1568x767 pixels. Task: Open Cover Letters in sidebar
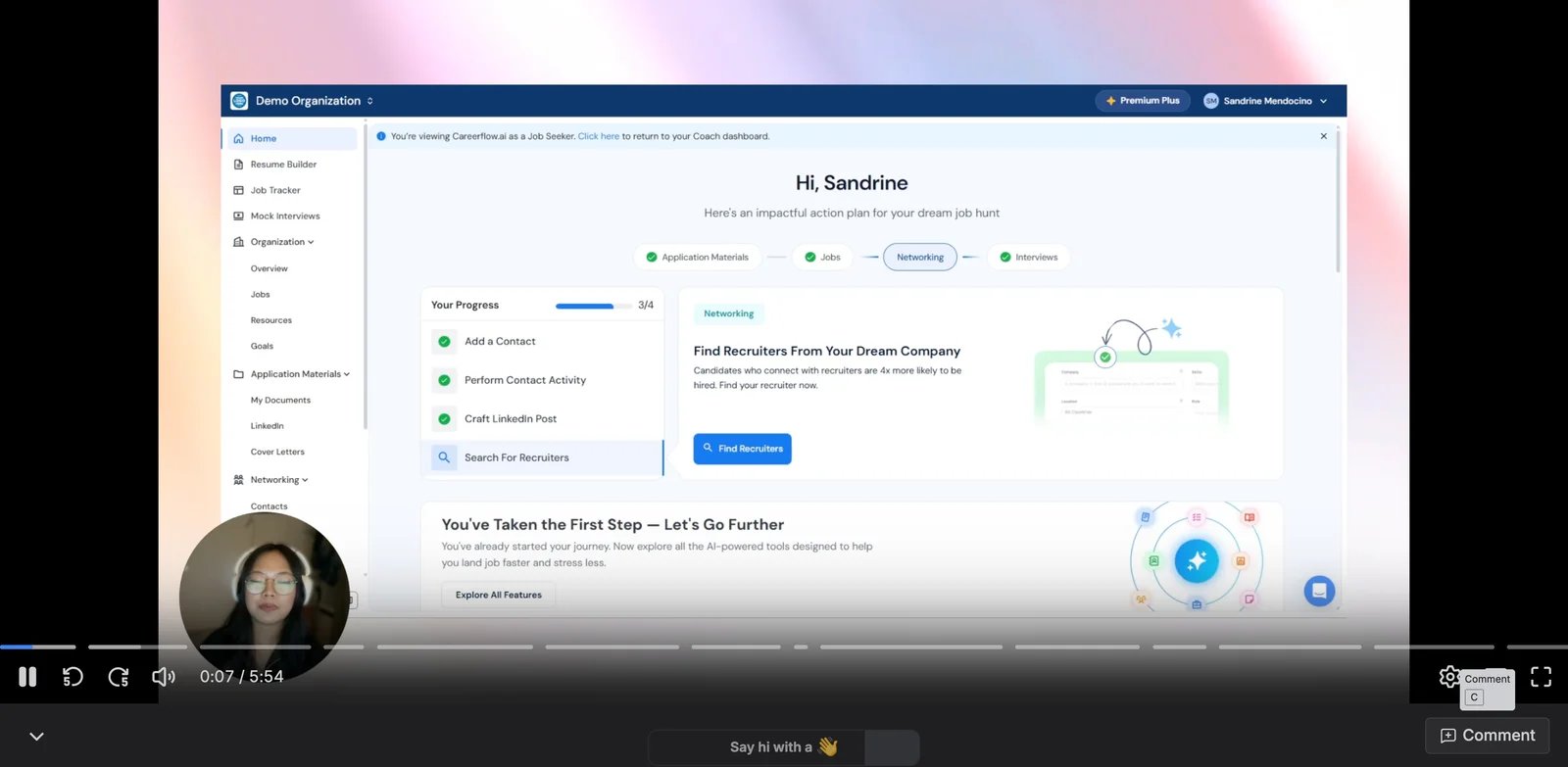(x=277, y=452)
